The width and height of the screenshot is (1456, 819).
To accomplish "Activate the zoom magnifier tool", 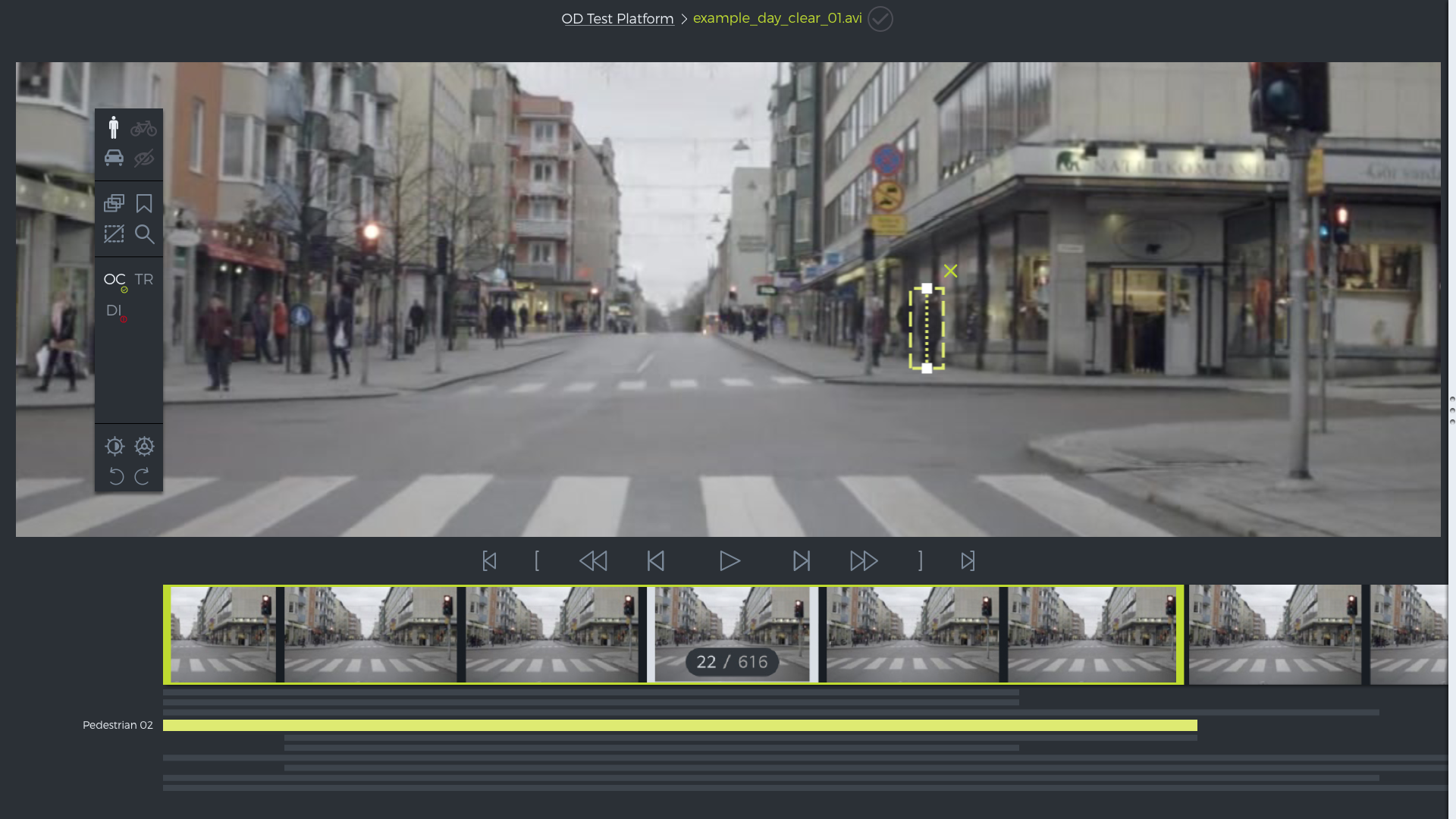I will (x=144, y=234).
